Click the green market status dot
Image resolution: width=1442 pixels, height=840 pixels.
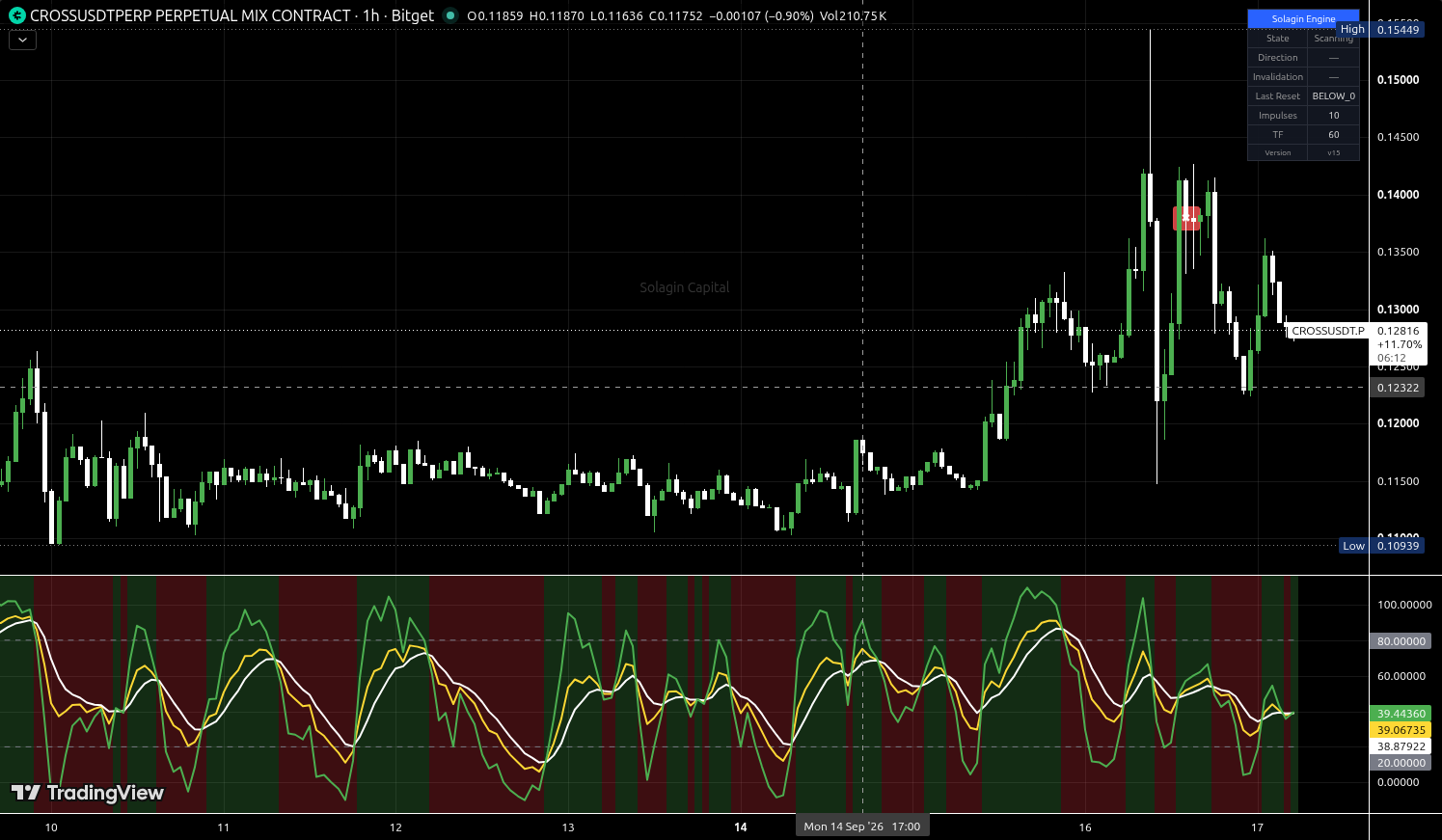[449, 15]
